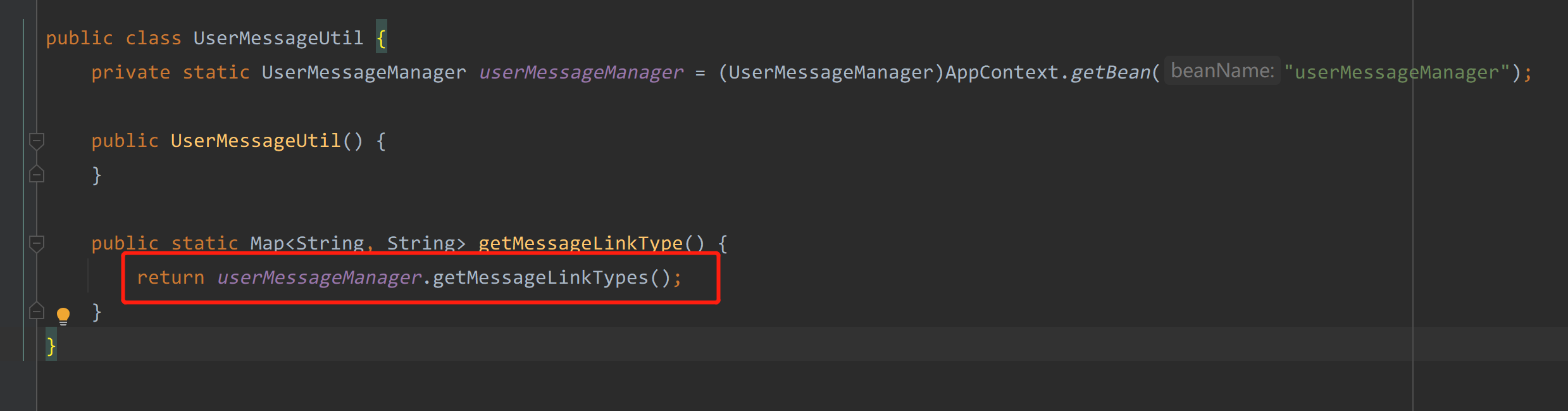
Task: Click the highlighted opening brace of the class
Action: pos(381,38)
